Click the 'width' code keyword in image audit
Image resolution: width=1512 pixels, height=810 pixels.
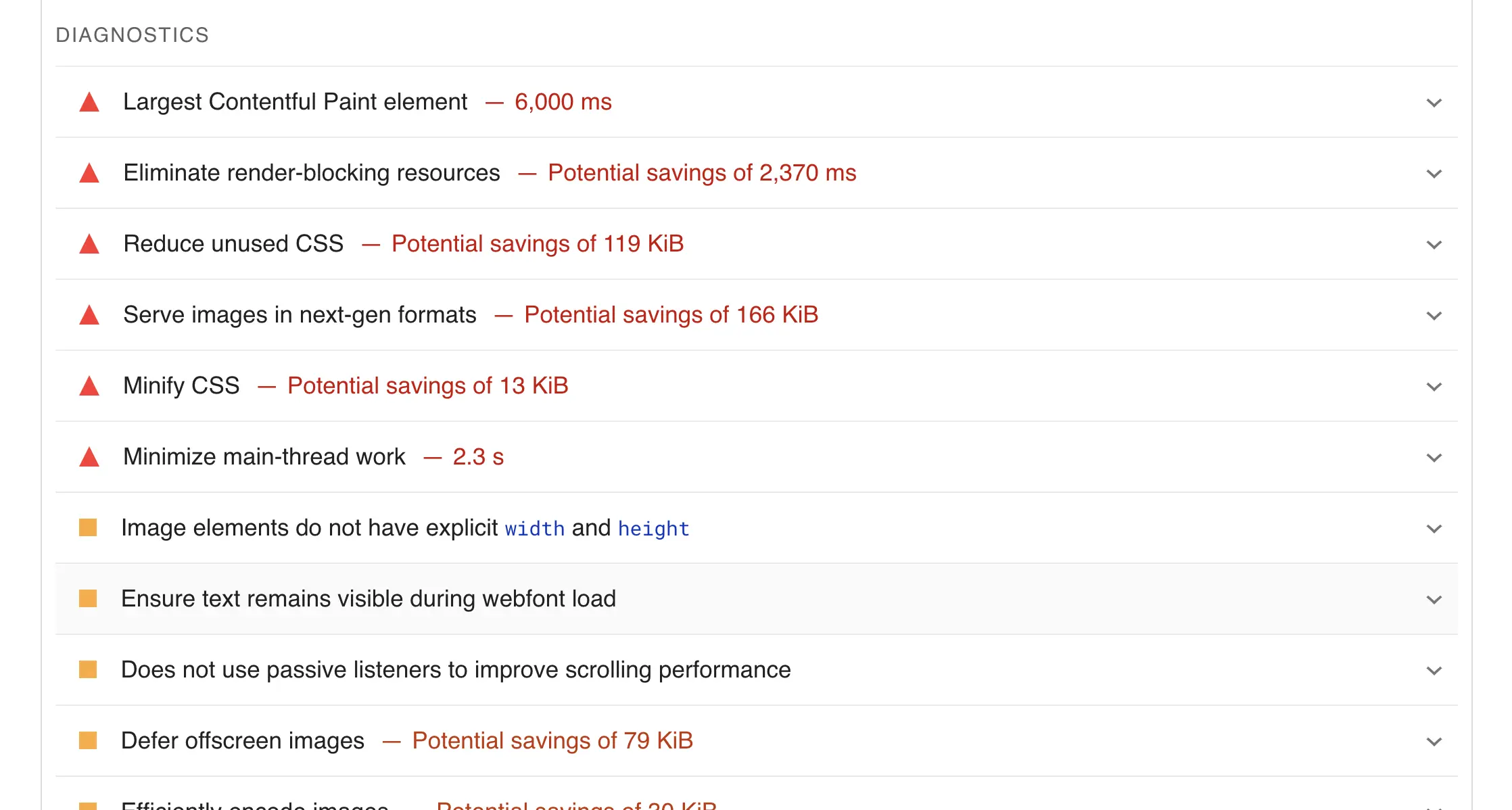tap(534, 529)
